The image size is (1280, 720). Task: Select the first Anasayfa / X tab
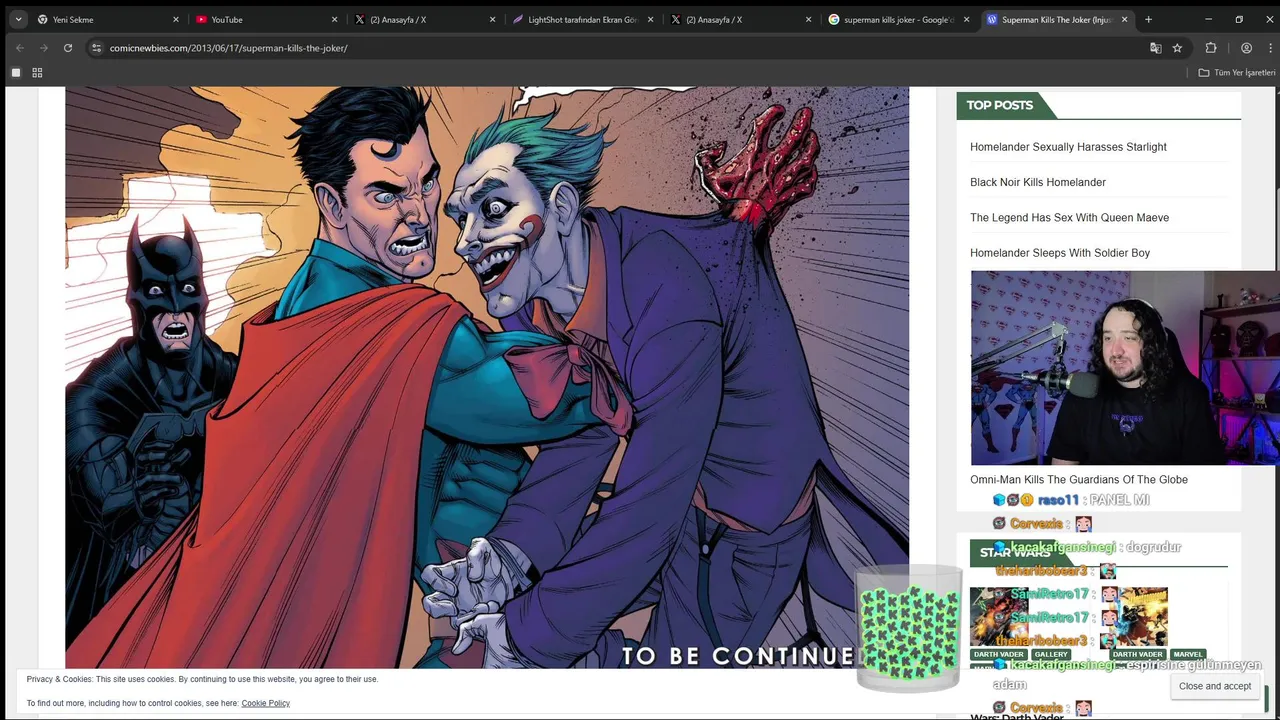pyautogui.click(x=425, y=19)
